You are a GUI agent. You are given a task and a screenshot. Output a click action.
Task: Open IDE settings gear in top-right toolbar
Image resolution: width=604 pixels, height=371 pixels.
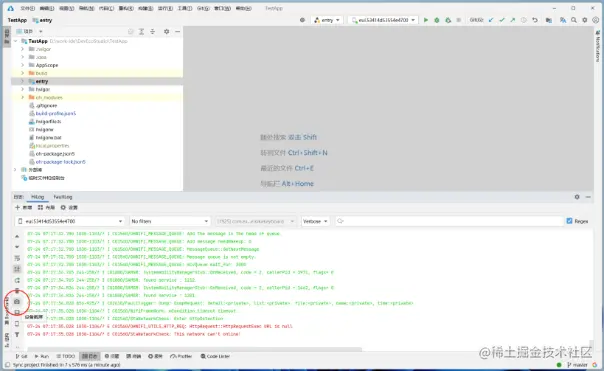pos(585,20)
